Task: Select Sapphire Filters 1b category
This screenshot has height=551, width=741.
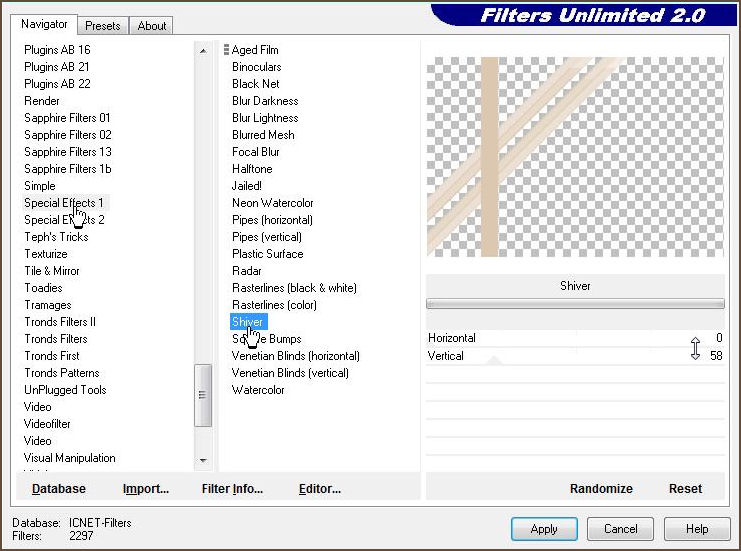Action: pyautogui.click(x=68, y=169)
